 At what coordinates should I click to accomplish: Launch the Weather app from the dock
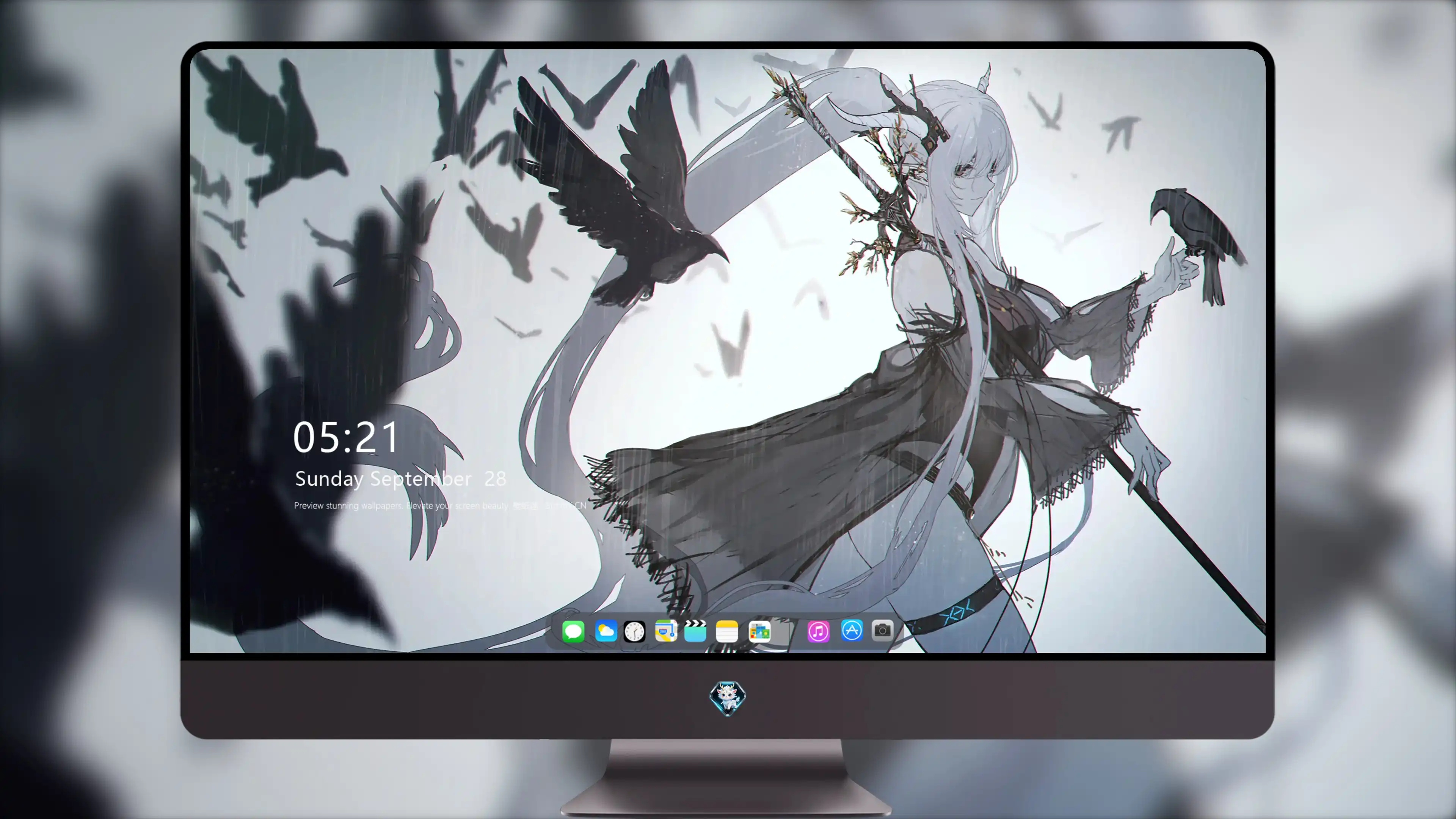point(606,631)
